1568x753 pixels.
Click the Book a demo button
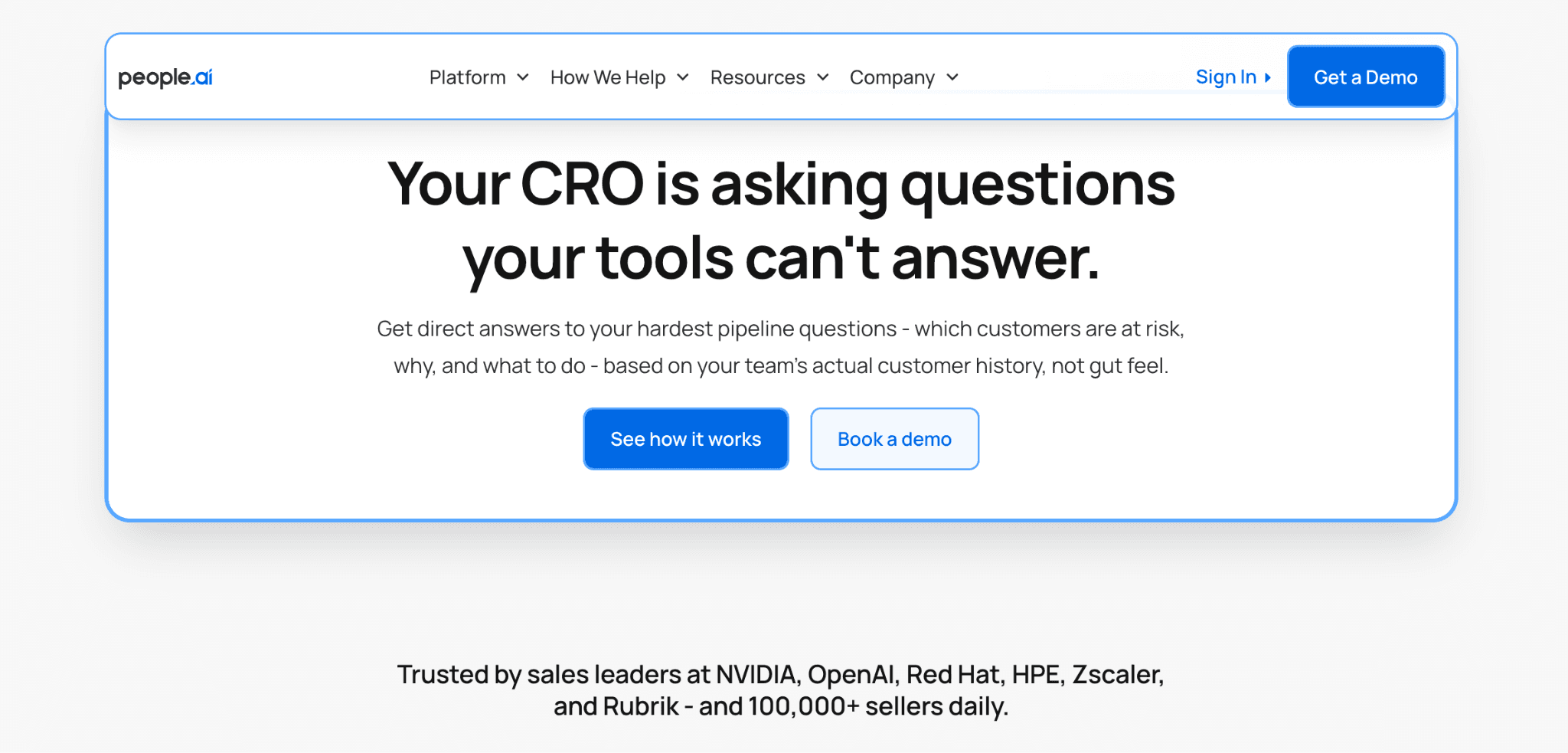pos(894,439)
